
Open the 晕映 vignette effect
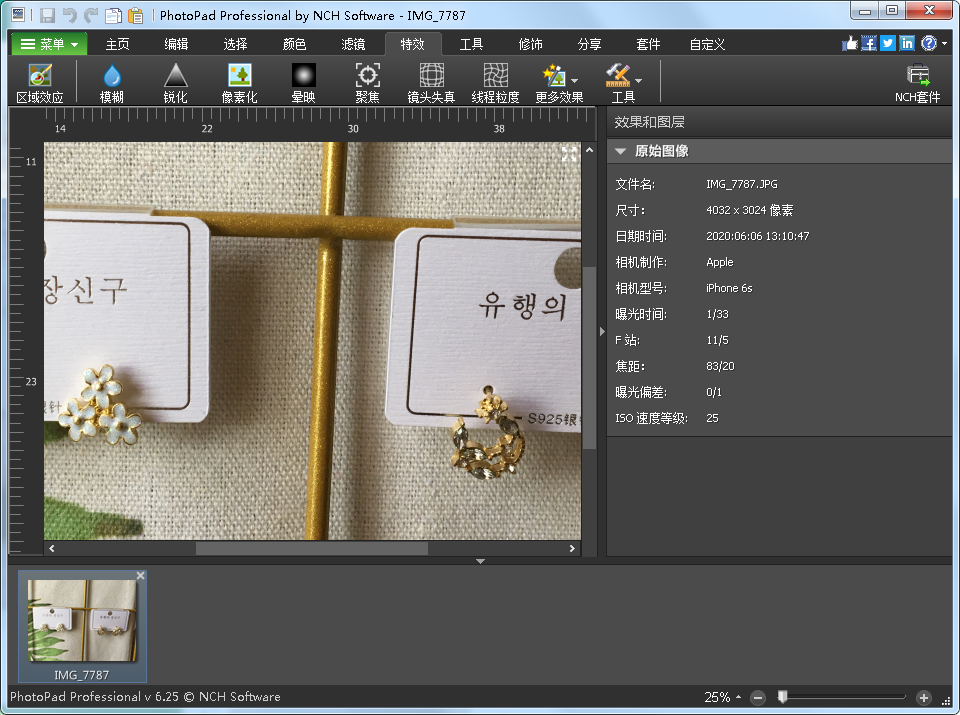pos(303,82)
